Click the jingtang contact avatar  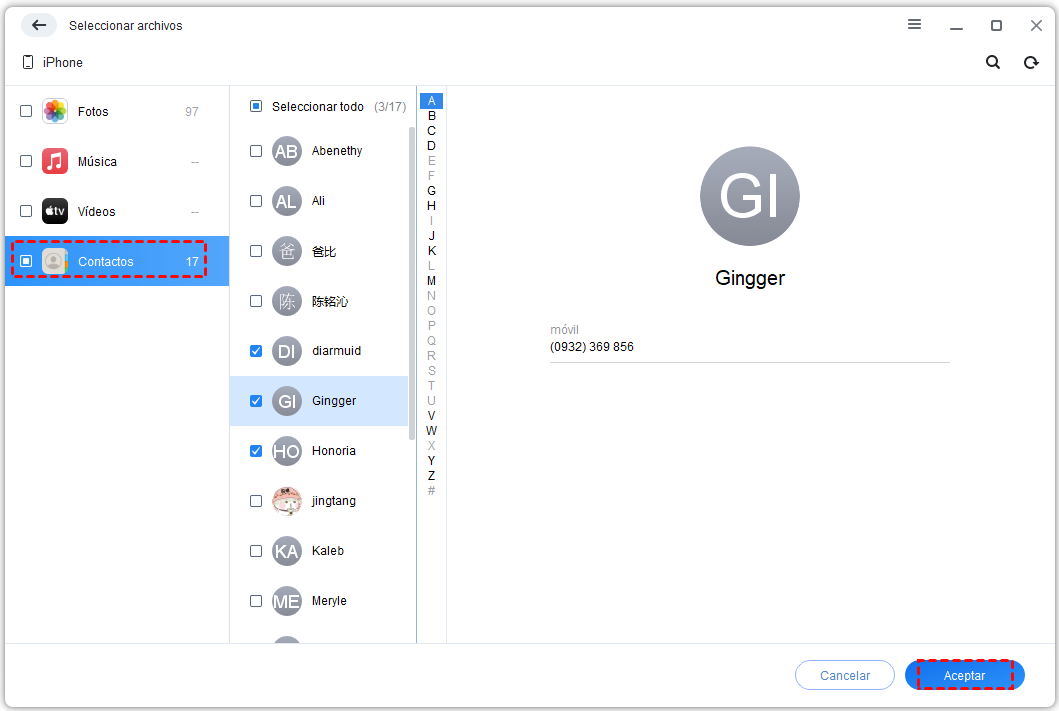coord(287,501)
